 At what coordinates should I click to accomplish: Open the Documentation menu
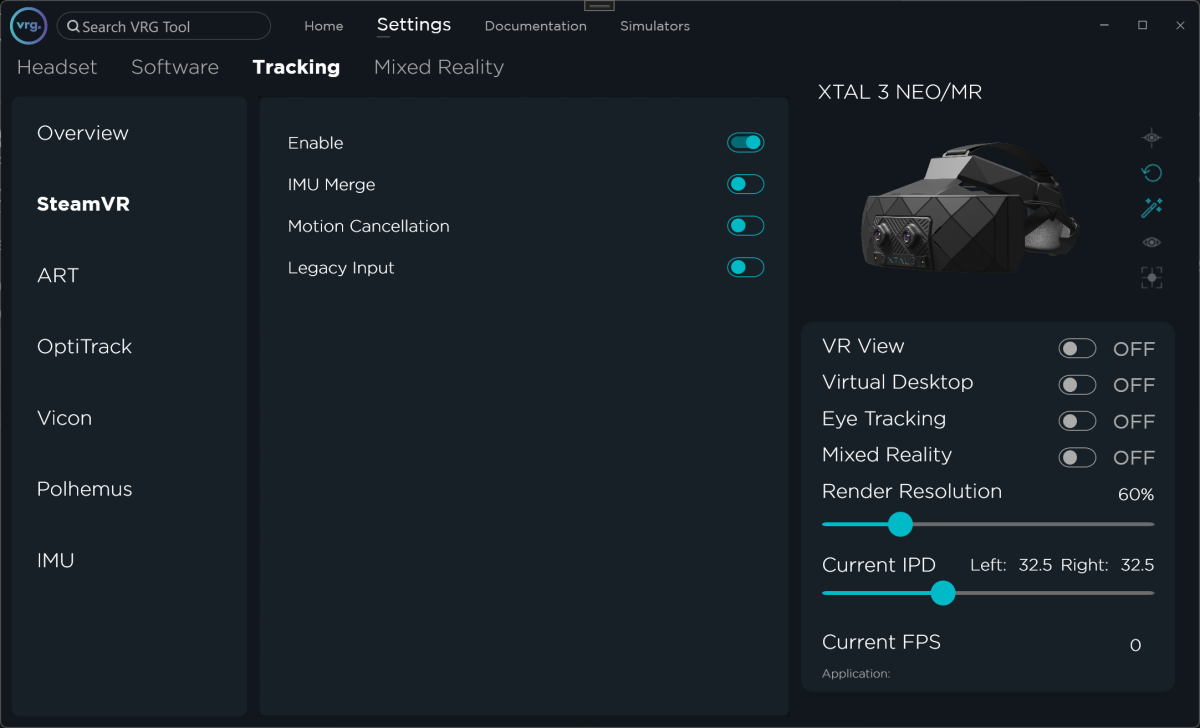point(536,26)
